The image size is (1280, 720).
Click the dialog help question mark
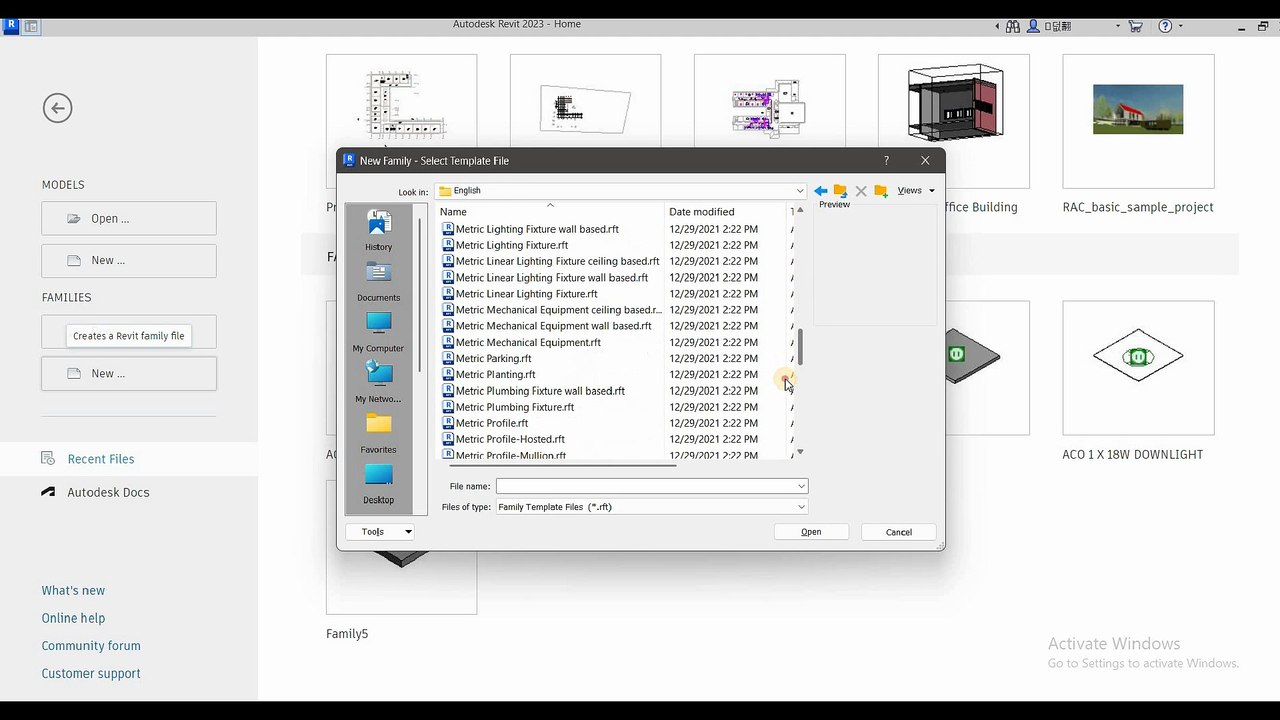click(886, 161)
